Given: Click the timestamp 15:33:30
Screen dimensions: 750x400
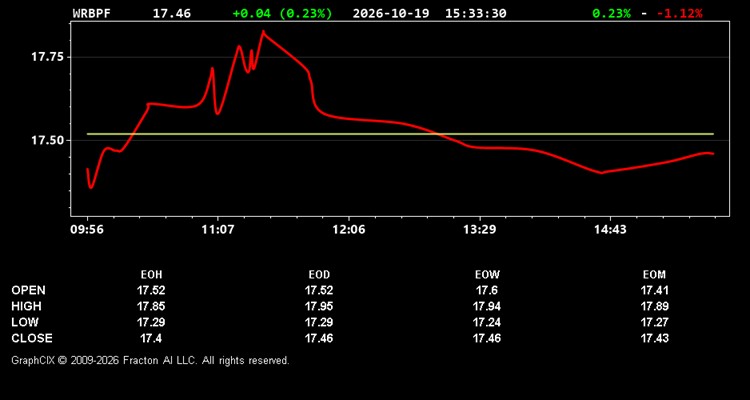Looking at the screenshot, I should 475,13.
